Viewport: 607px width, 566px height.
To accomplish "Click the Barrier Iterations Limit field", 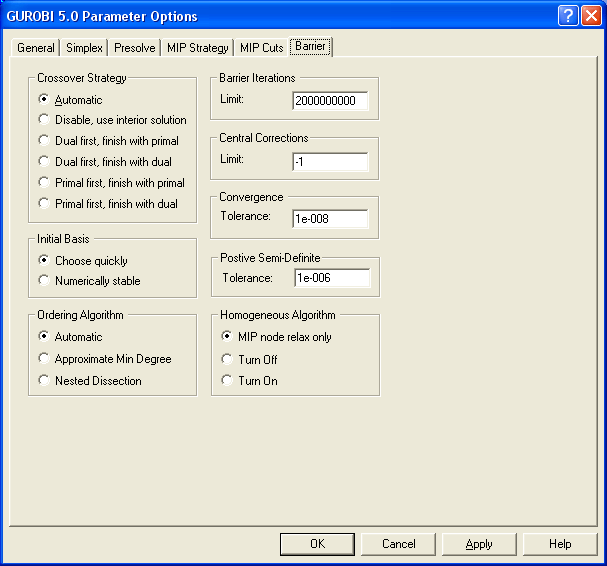I will coord(331,101).
